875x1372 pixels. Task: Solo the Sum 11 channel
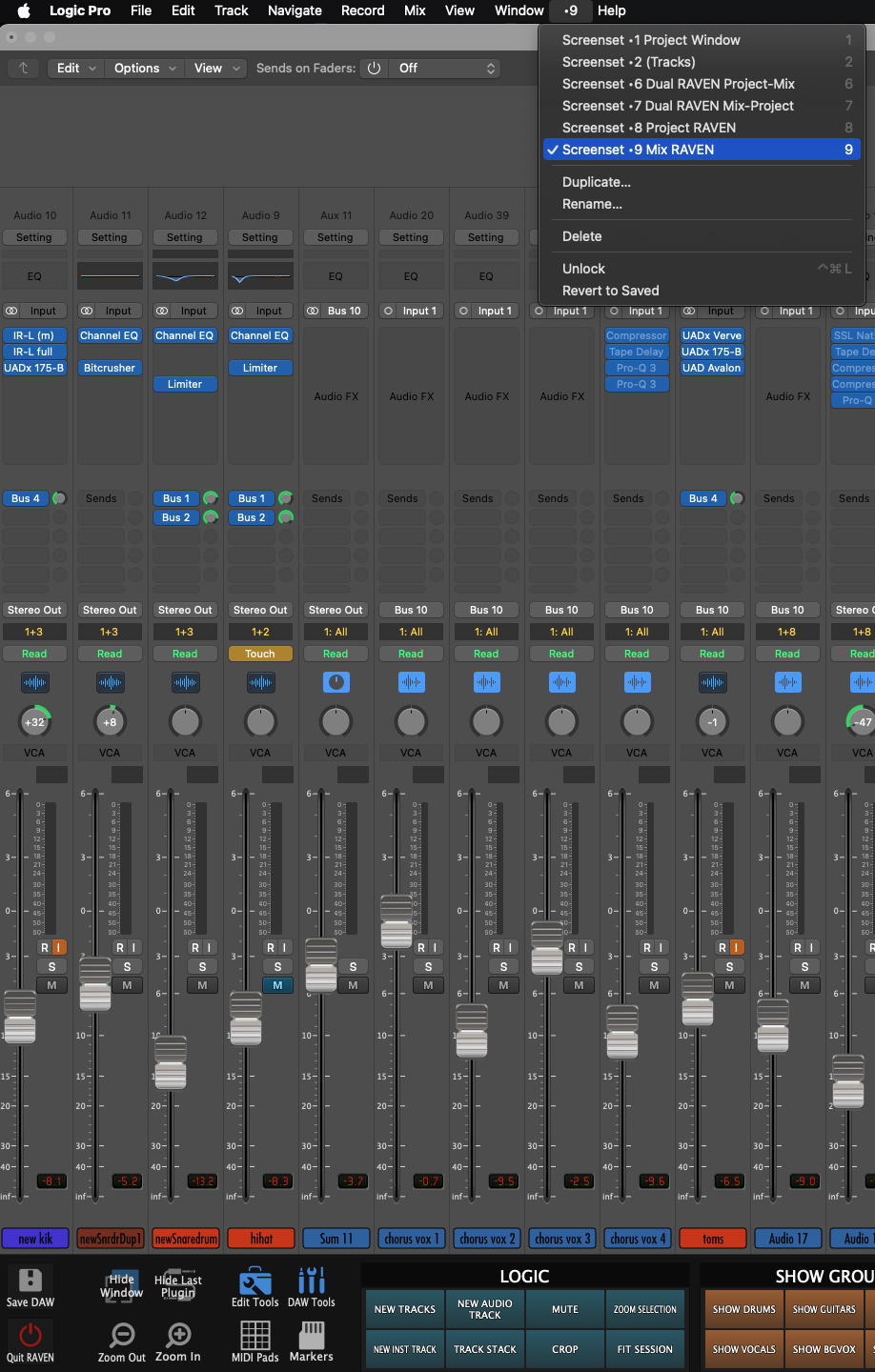coord(353,966)
